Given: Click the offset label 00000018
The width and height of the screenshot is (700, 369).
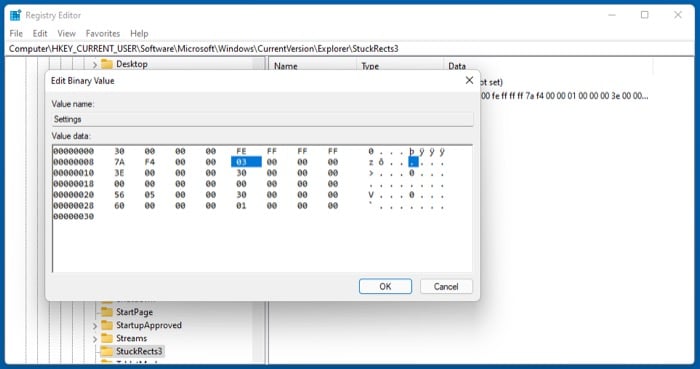Looking at the screenshot, I should tap(74, 184).
